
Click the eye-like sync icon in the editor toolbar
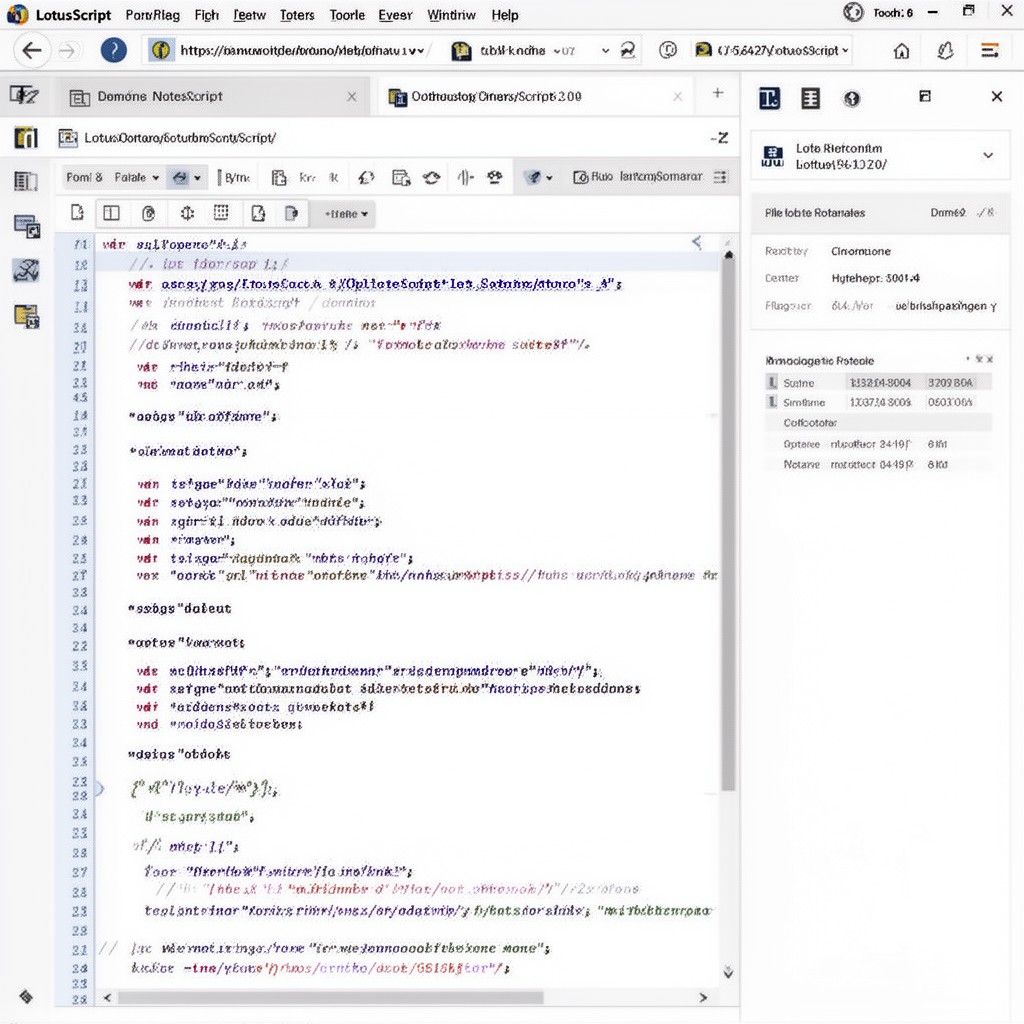coord(431,177)
